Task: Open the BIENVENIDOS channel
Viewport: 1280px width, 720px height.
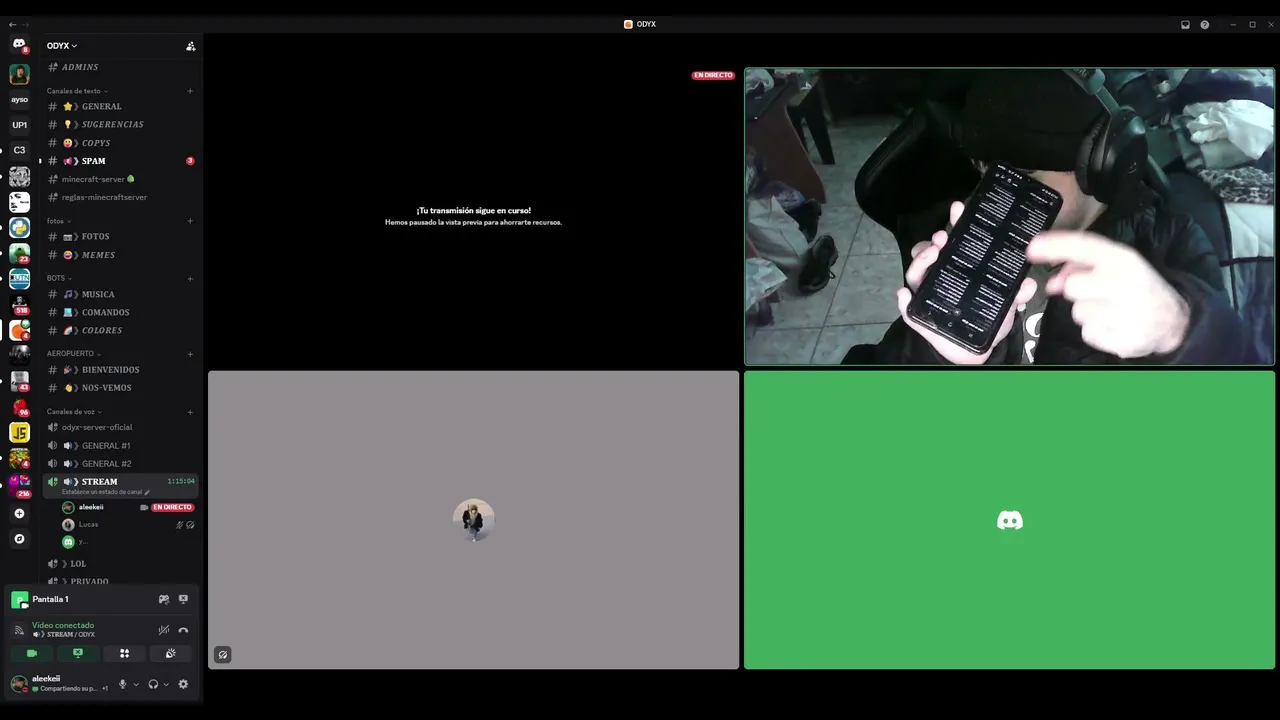Action: [121, 370]
